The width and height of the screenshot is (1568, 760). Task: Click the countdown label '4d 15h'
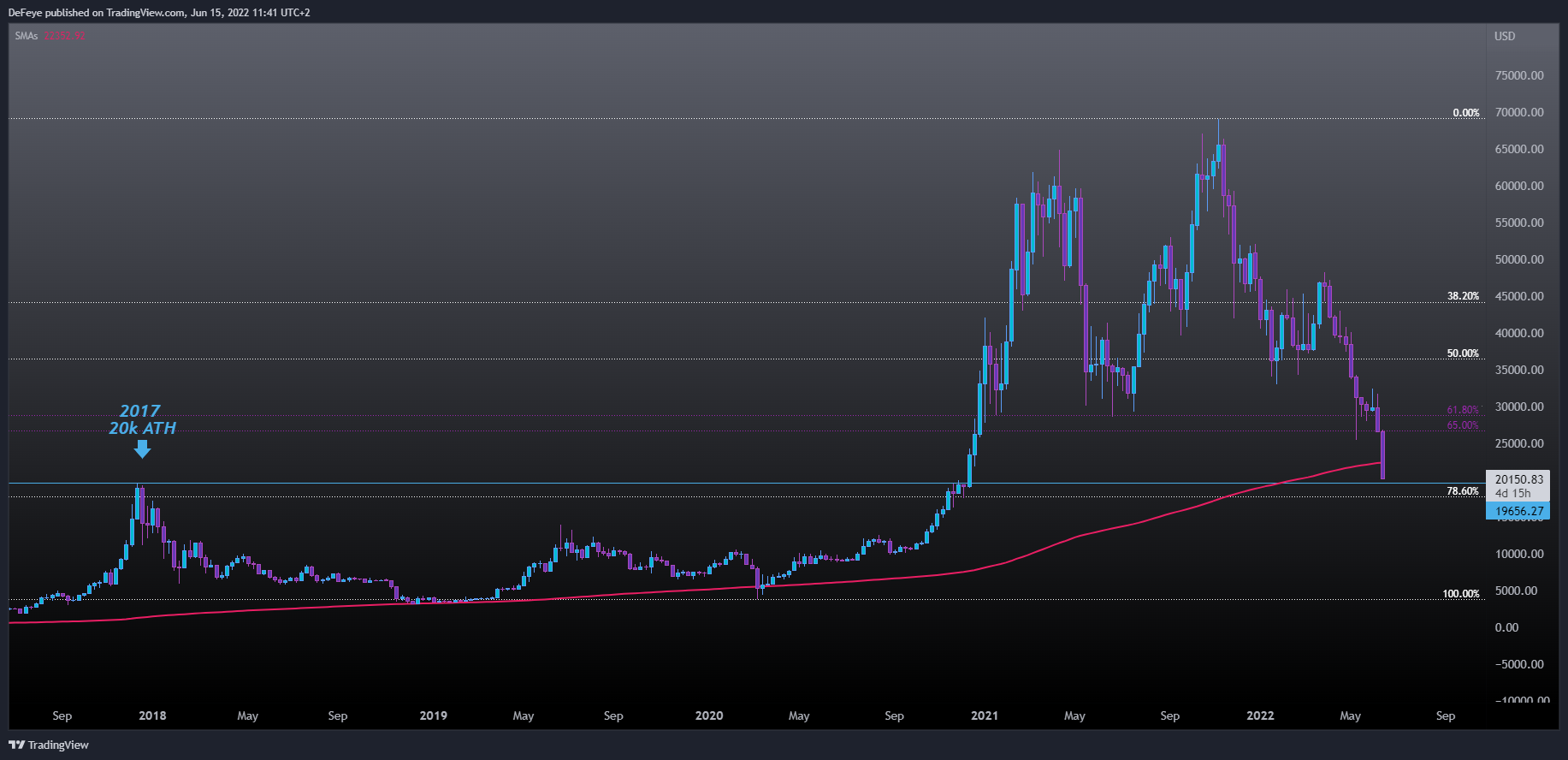(1512, 493)
